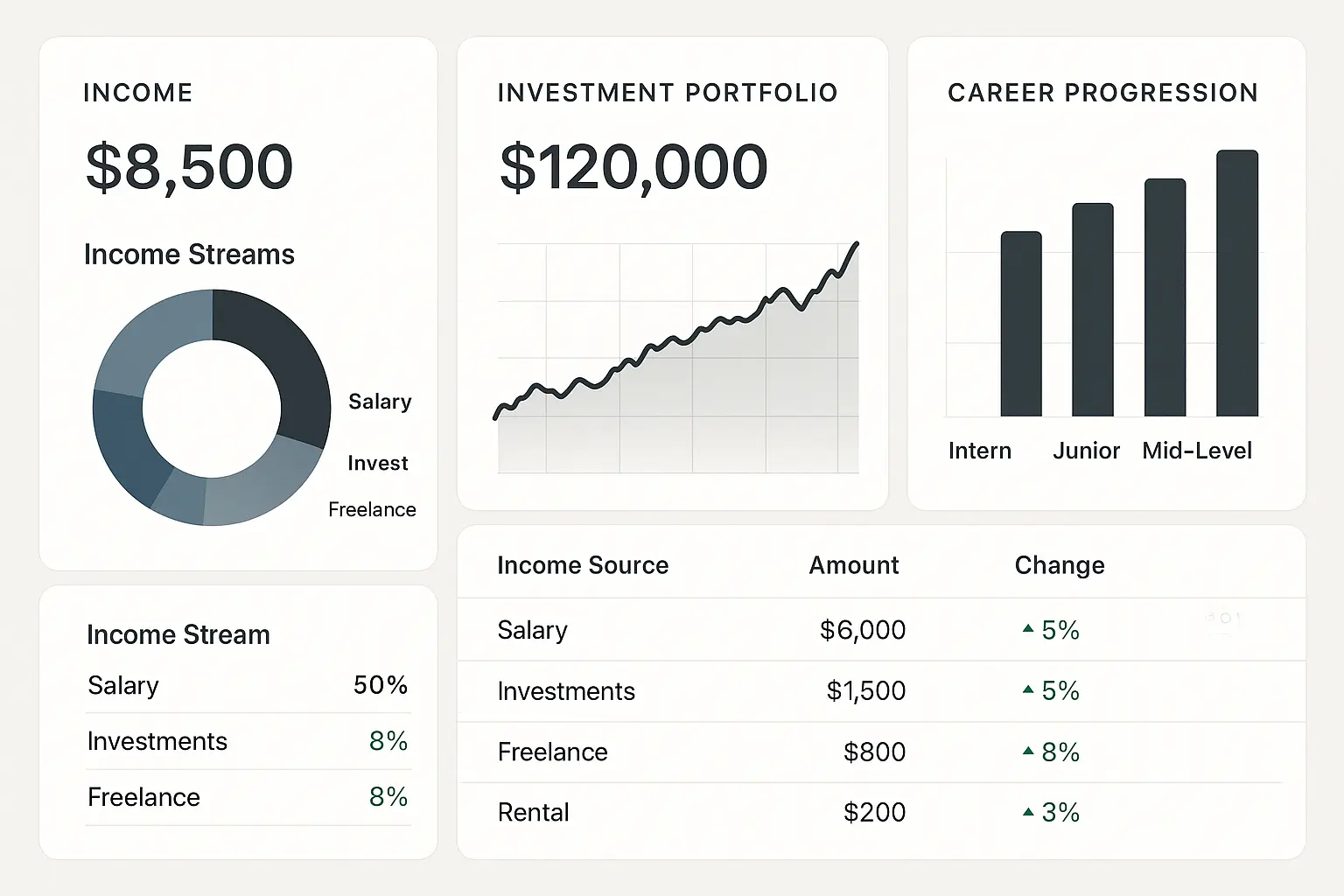This screenshot has width=1344, height=896.
Task: Click the peak of the investment line chart
Action: tap(856, 244)
